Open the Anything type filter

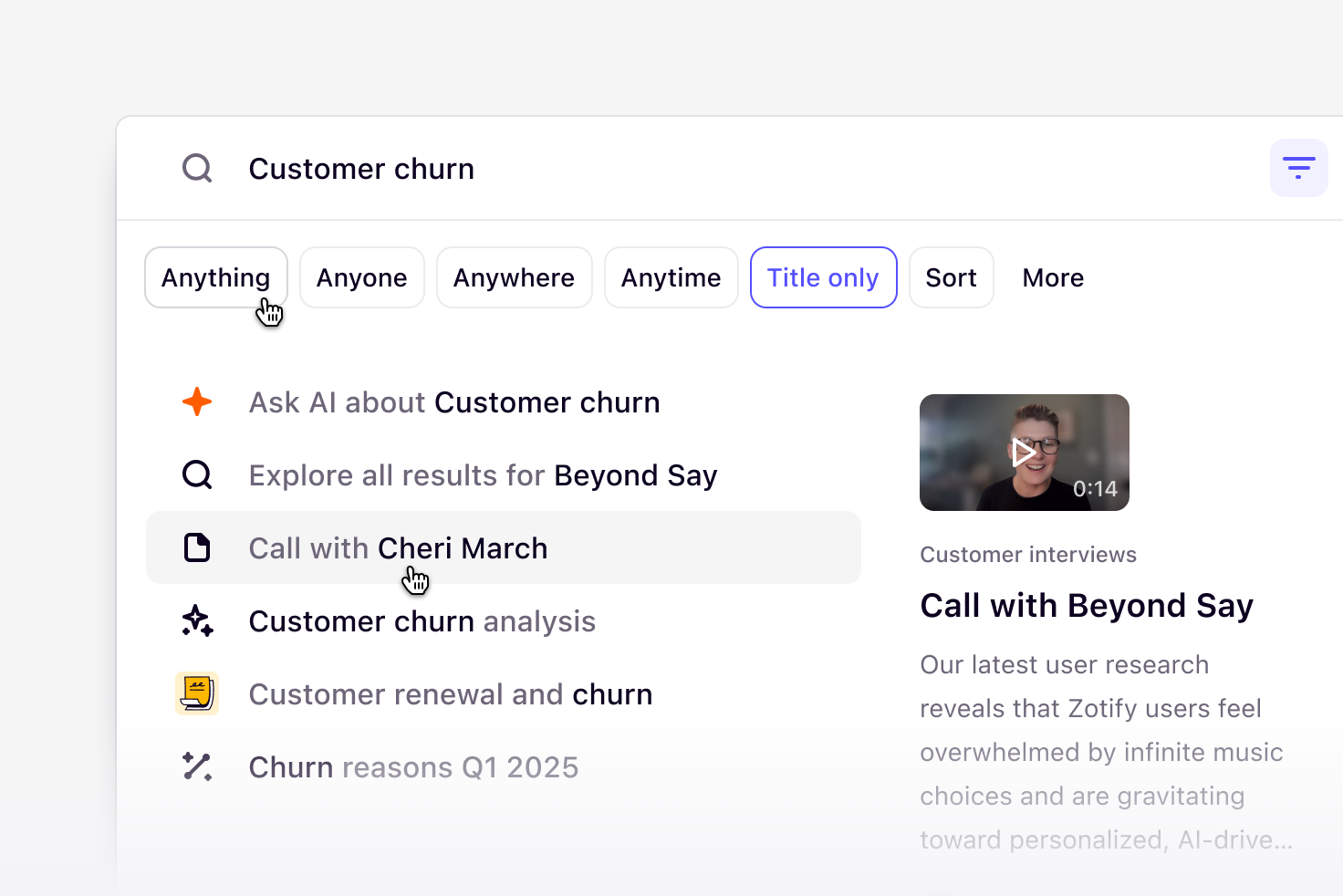216,277
